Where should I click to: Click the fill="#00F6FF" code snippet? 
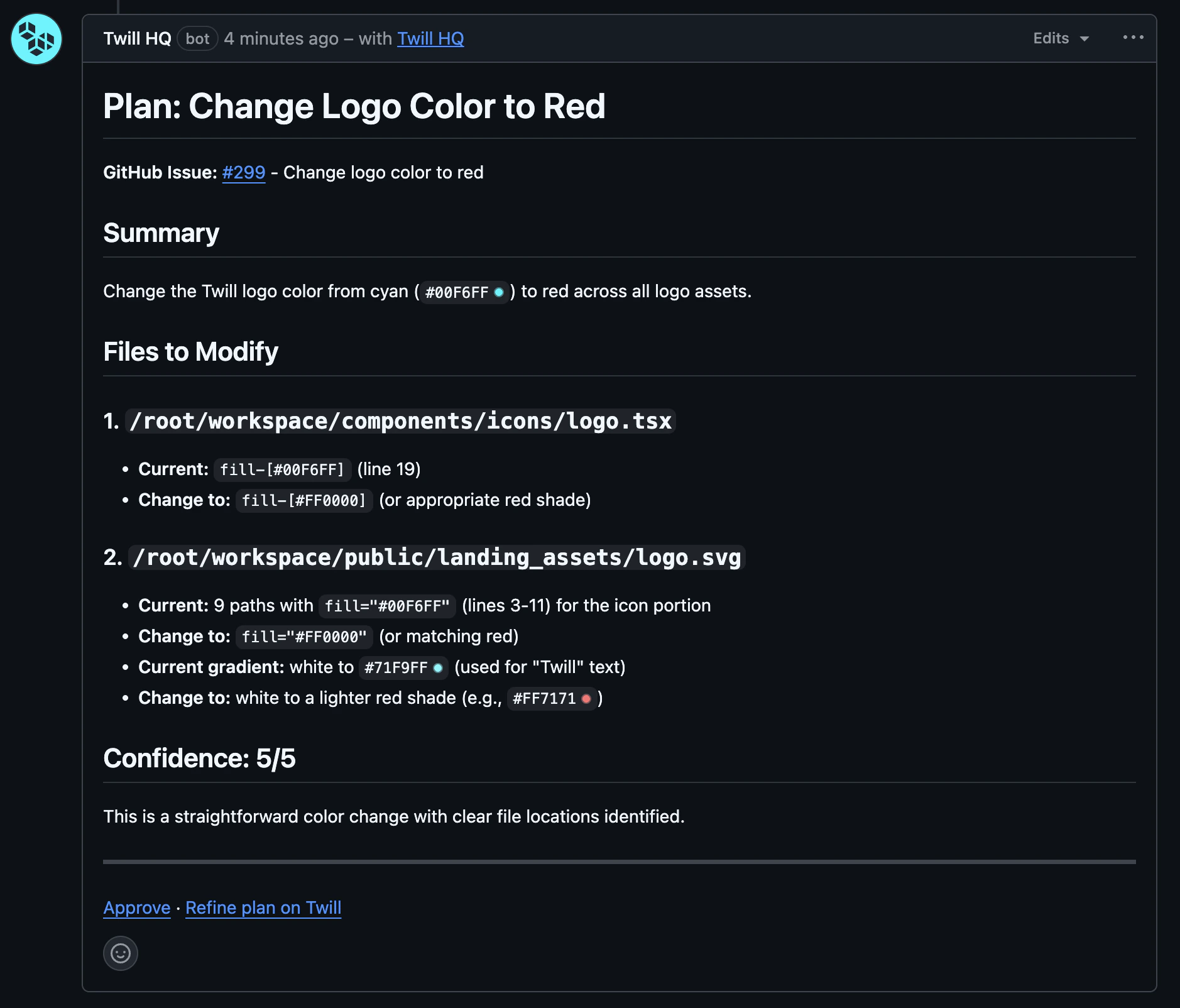click(x=387, y=606)
